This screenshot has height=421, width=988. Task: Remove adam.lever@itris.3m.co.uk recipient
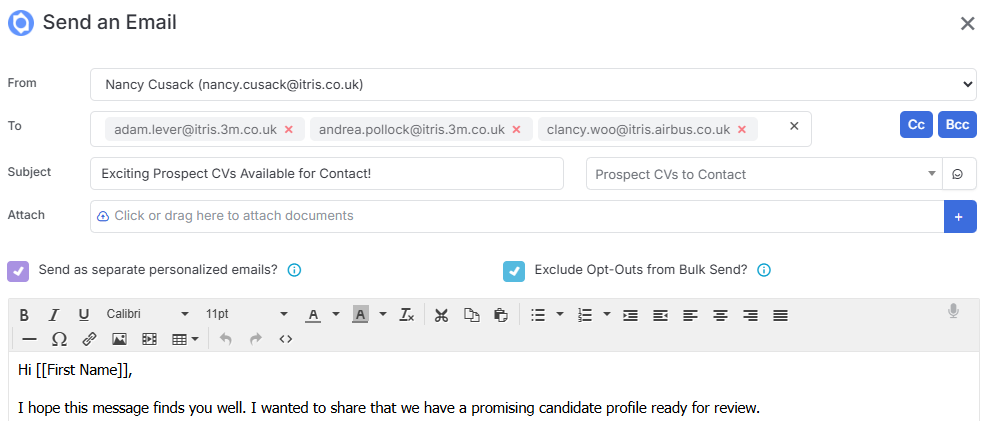coord(289,129)
